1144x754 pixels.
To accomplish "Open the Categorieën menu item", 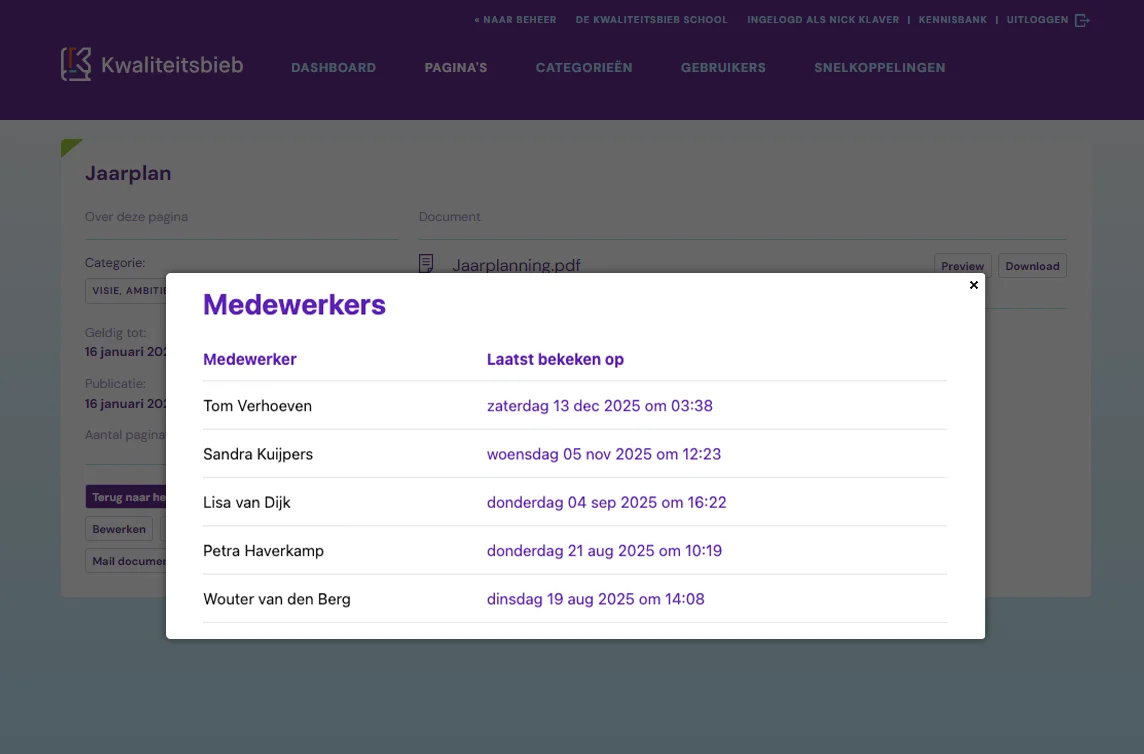I will pyautogui.click(x=584, y=67).
